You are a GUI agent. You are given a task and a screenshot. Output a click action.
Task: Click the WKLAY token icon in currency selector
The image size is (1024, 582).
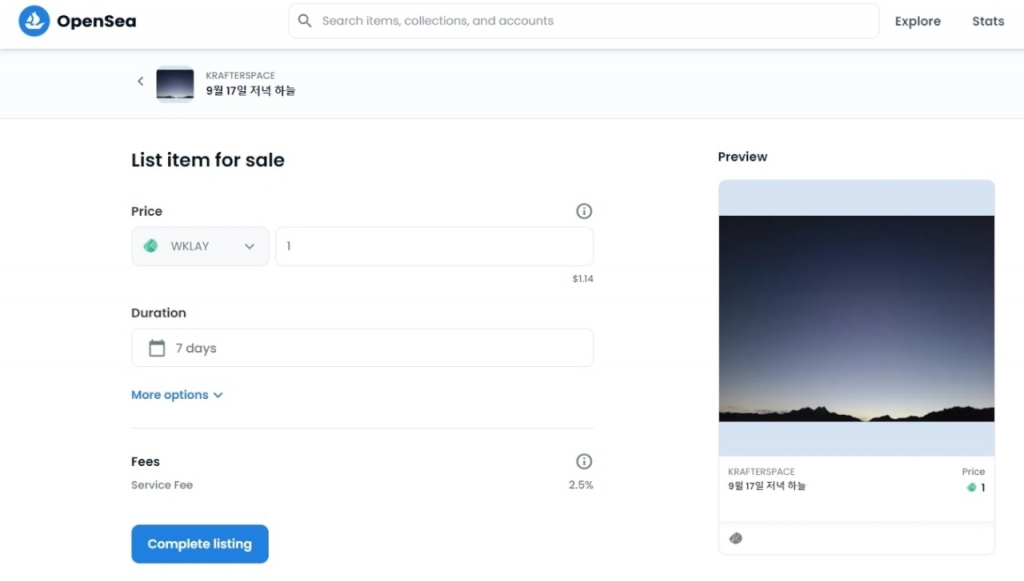[151, 246]
